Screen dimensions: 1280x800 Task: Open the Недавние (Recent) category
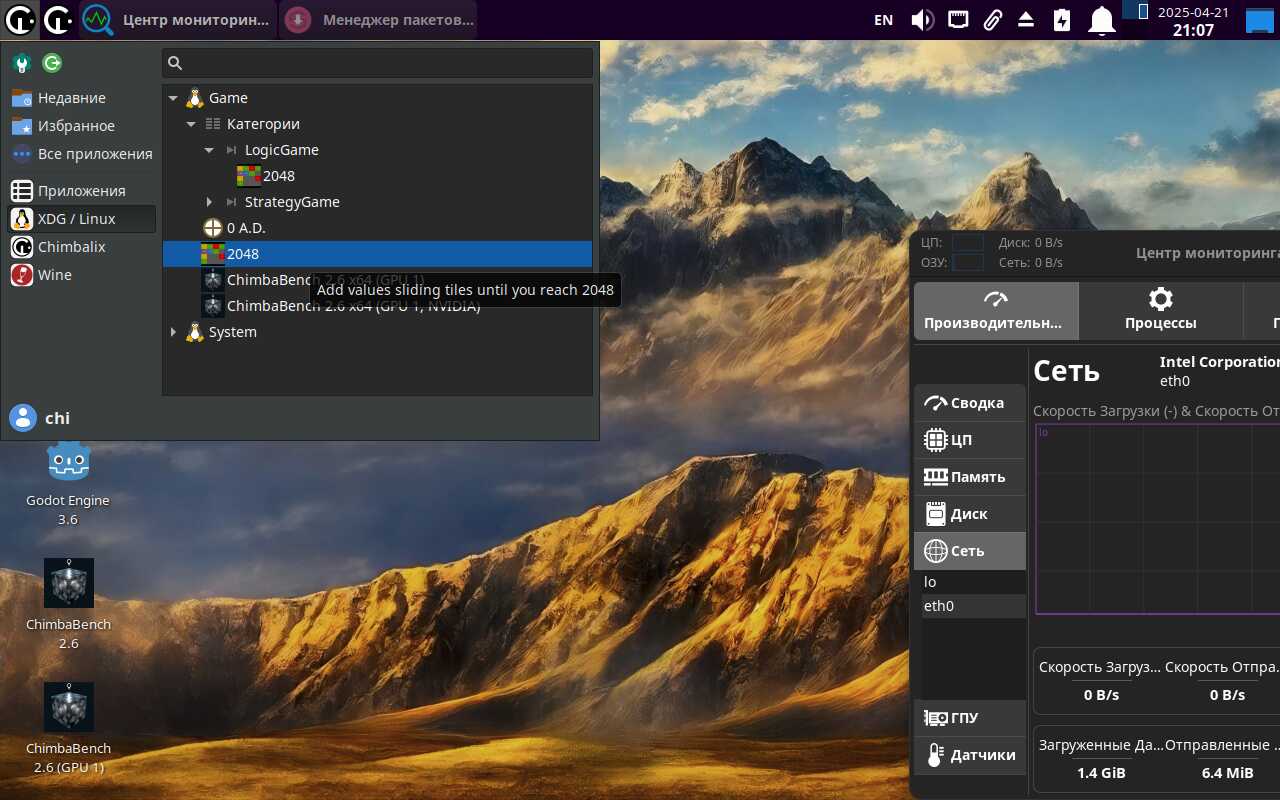point(82,98)
